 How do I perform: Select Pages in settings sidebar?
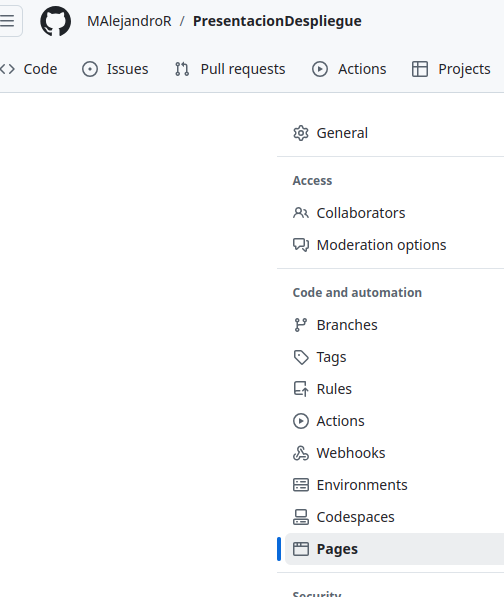pyautogui.click(x=394, y=549)
